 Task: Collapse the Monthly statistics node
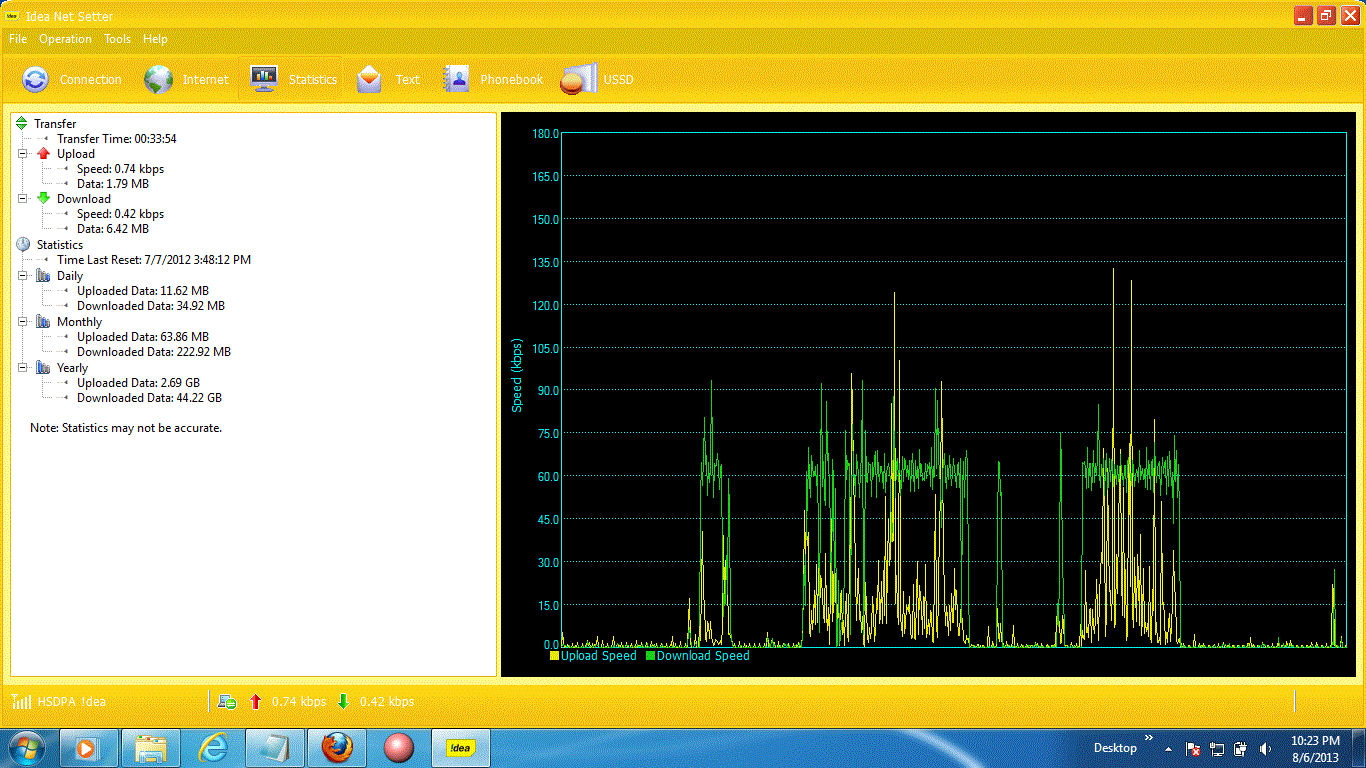[x=23, y=322]
